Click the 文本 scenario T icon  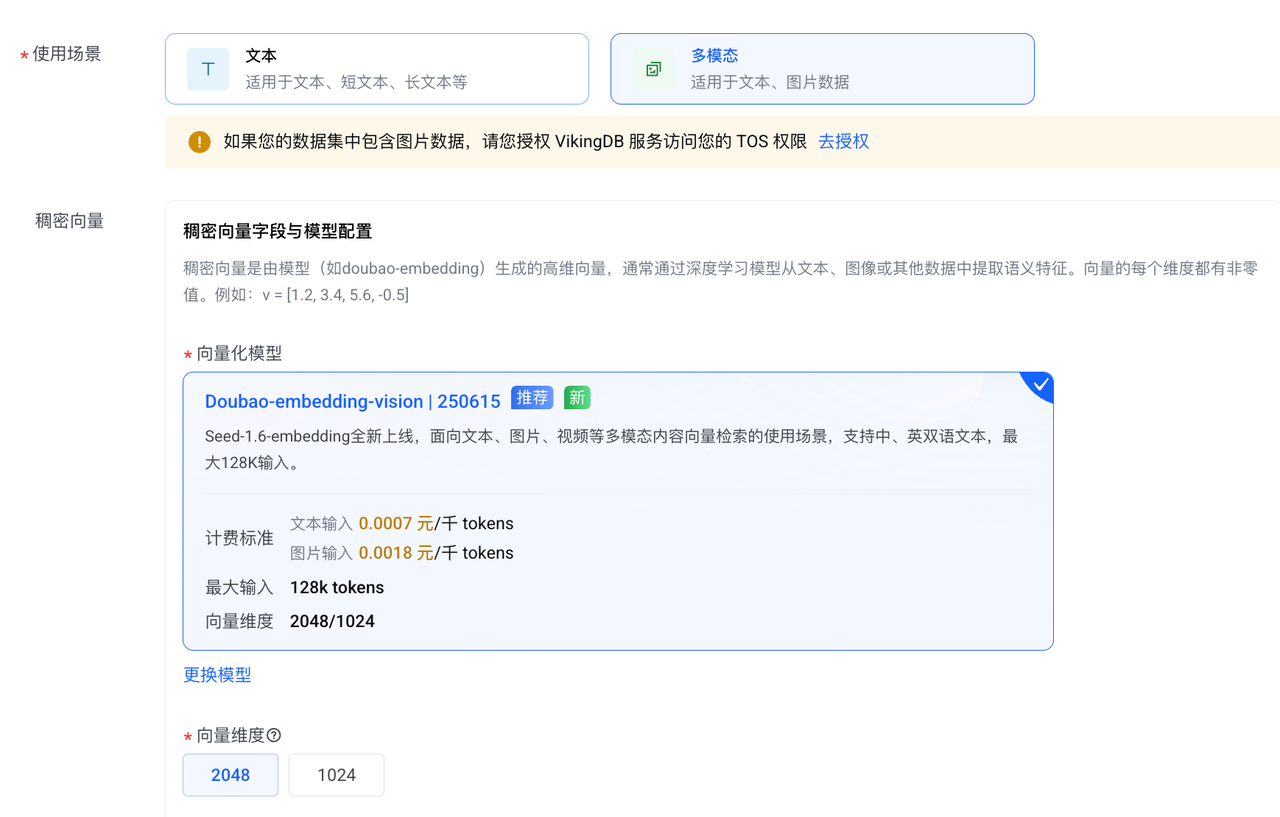[x=208, y=69]
